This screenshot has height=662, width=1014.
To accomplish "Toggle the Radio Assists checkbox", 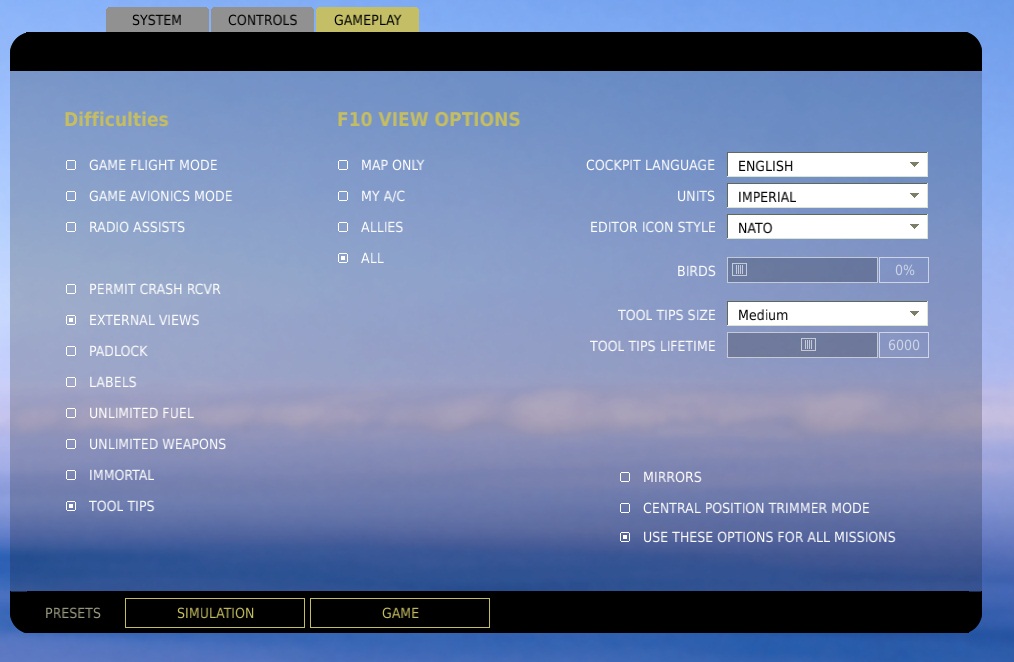I will [x=71, y=228].
